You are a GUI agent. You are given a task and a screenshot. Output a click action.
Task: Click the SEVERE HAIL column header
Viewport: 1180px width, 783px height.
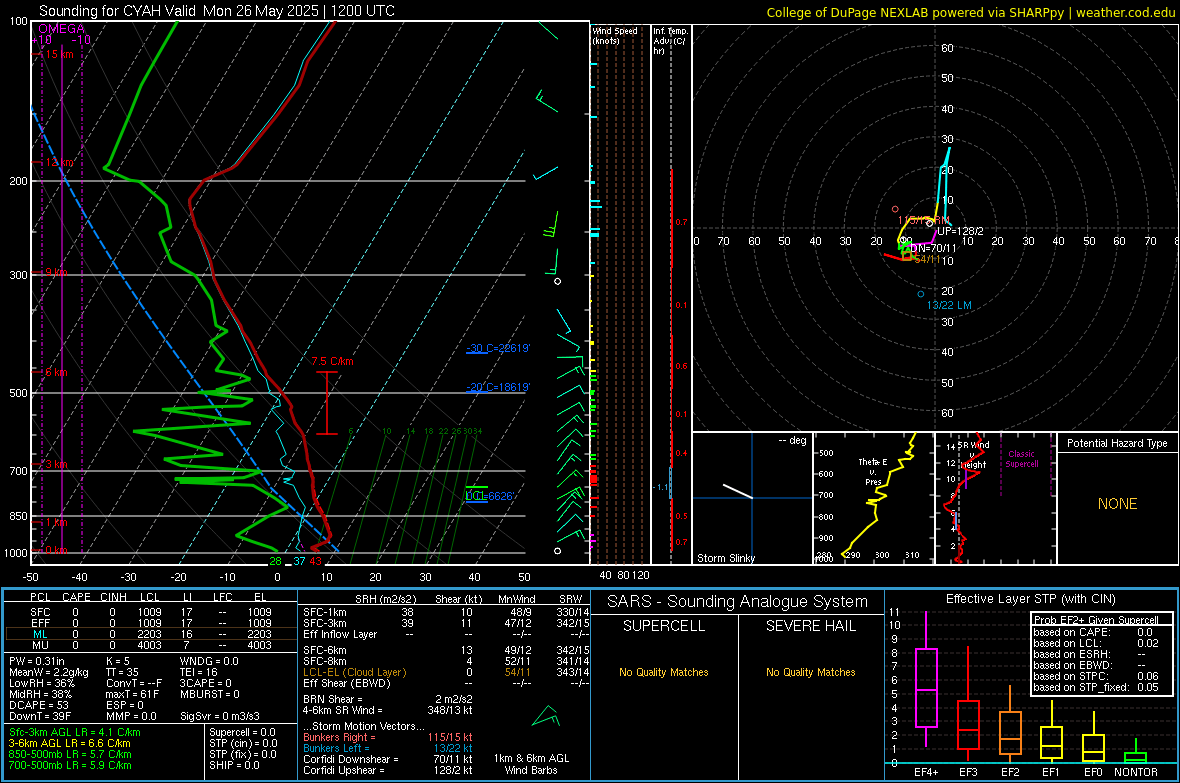pos(810,626)
